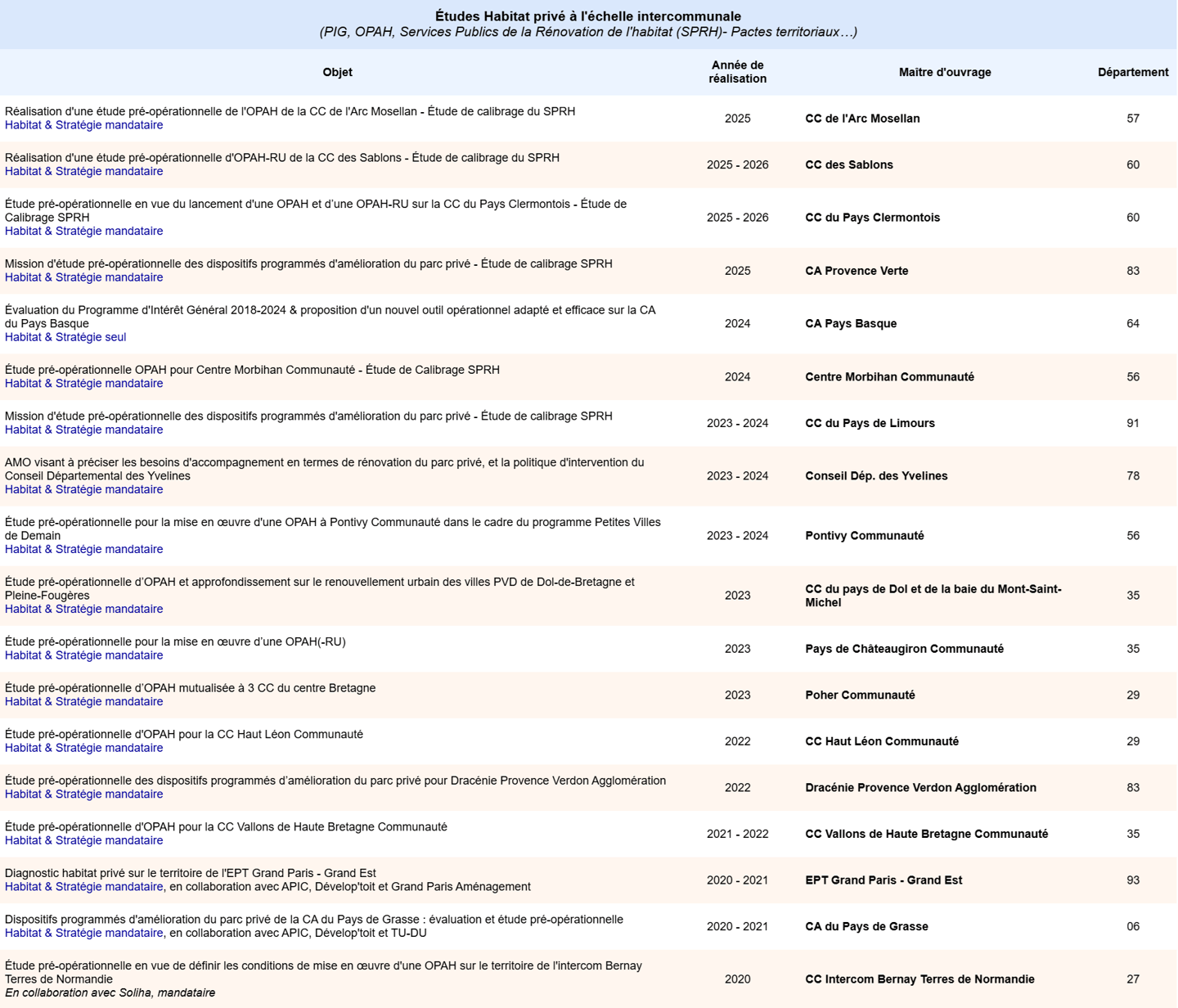Click the 'CC des Sablons' client cell
This screenshot has width=1178, height=1008.
point(849,164)
